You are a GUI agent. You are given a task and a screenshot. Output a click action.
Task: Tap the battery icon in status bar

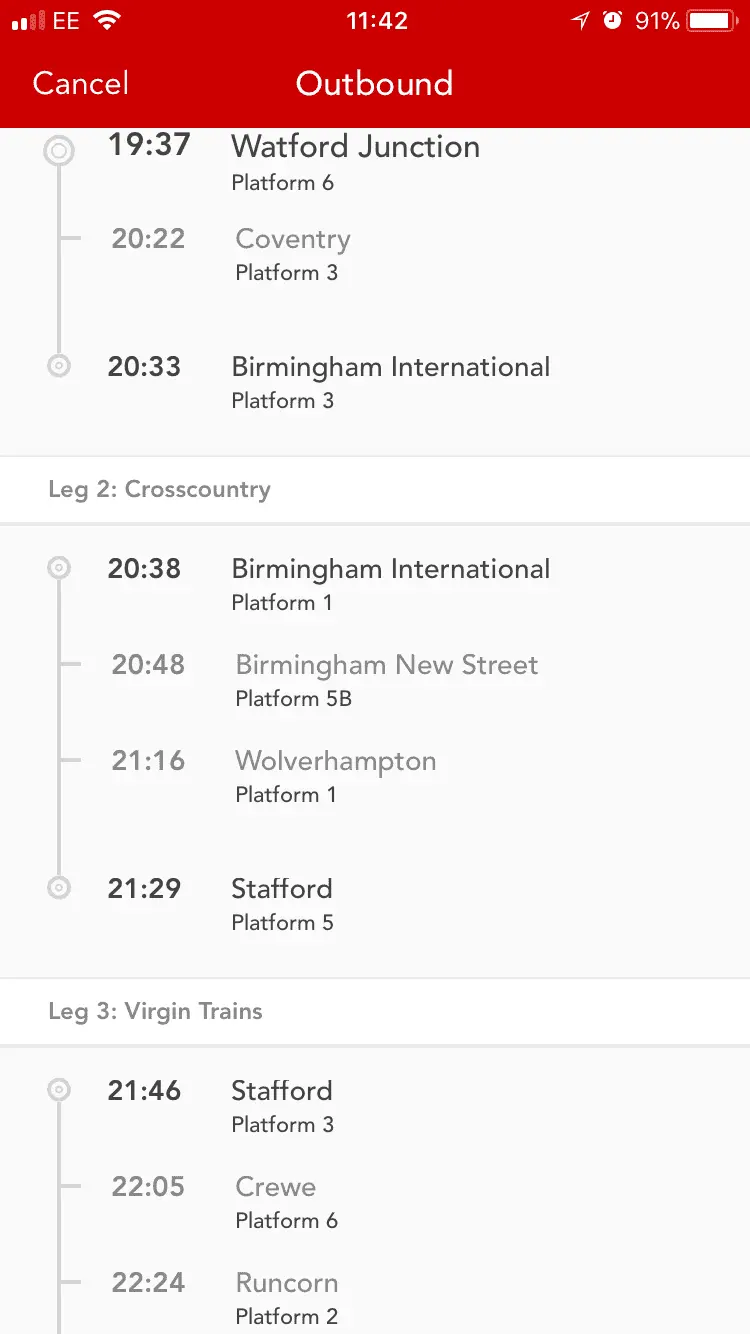712,21
